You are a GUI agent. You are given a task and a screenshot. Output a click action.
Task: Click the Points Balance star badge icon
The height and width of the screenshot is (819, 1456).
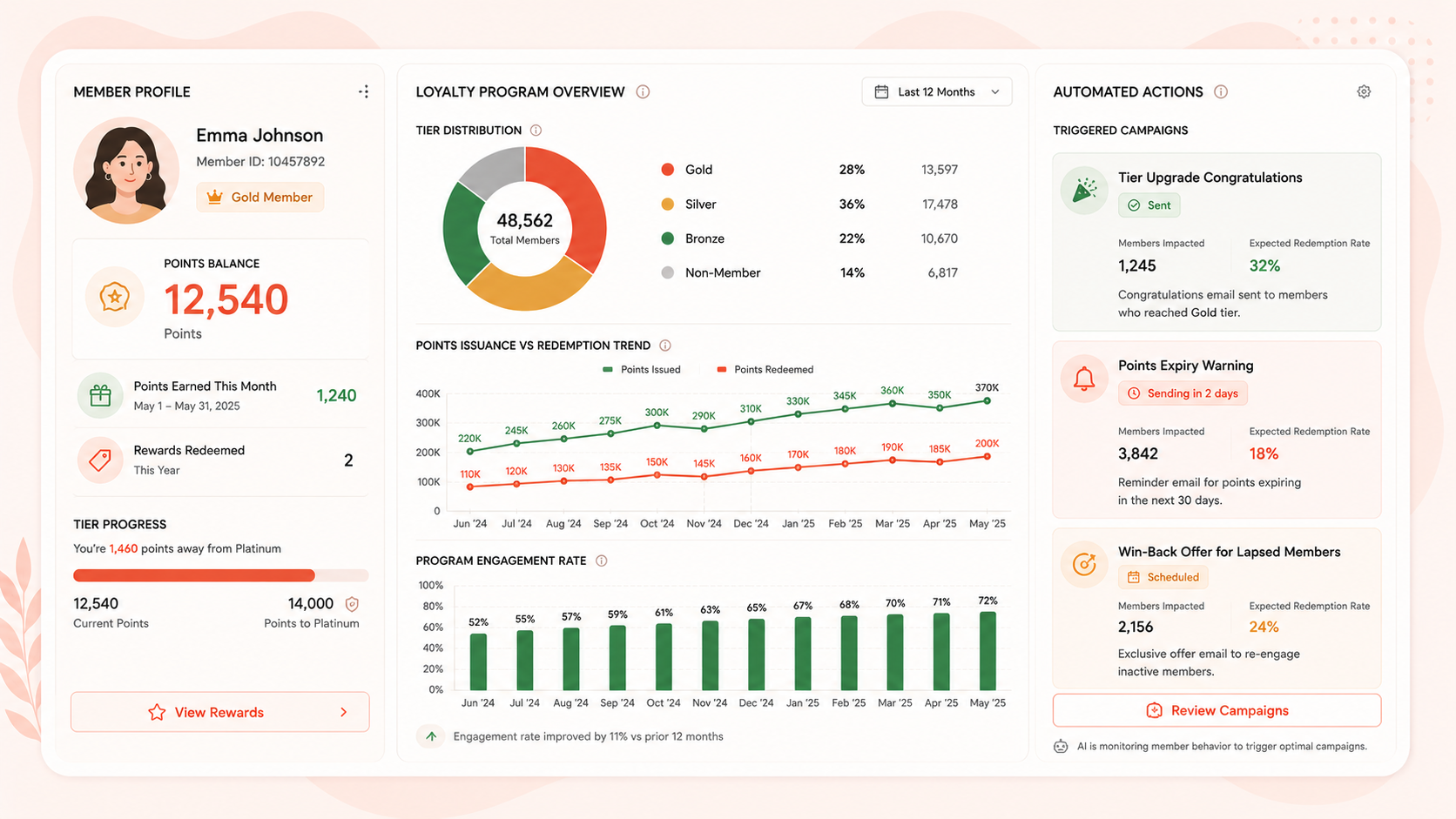[x=115, y=298]
